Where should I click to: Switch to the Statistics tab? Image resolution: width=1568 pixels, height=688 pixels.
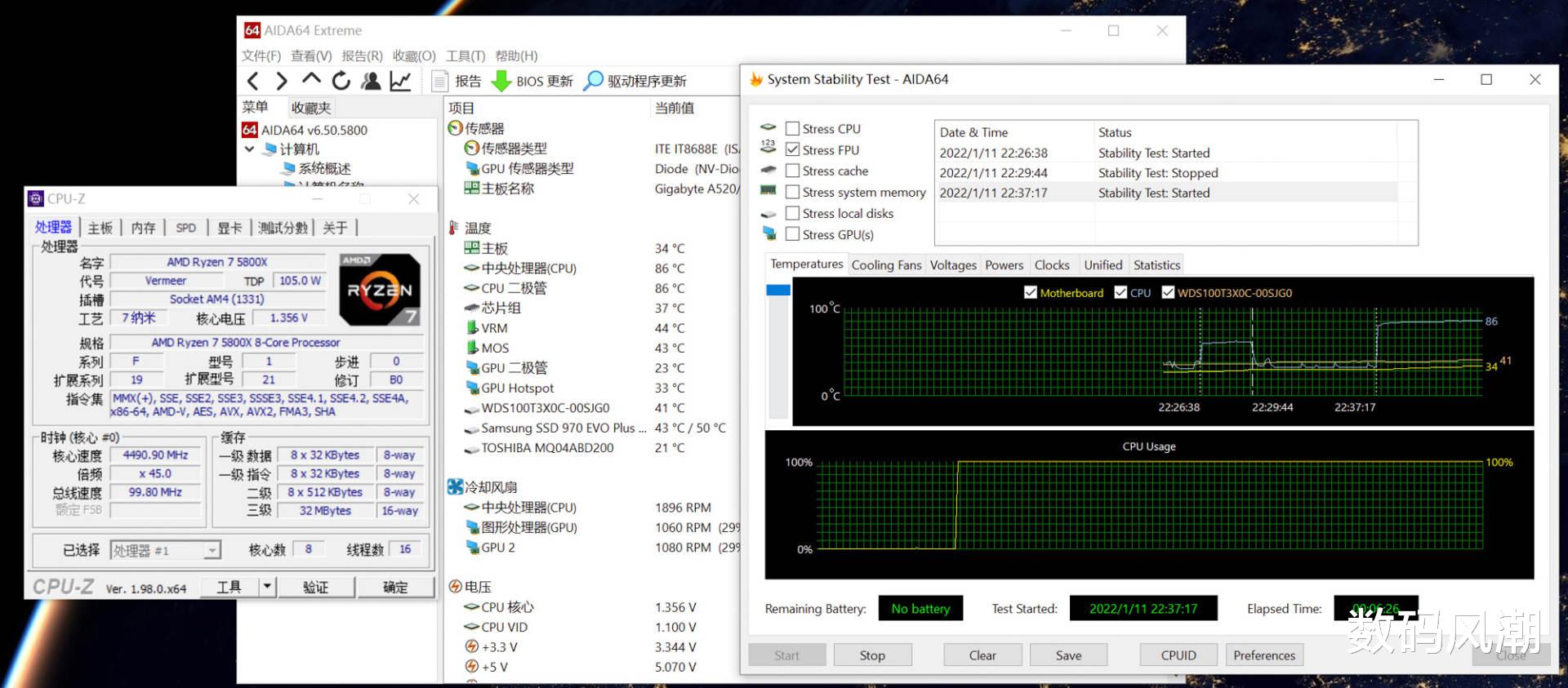(1156, 265)
